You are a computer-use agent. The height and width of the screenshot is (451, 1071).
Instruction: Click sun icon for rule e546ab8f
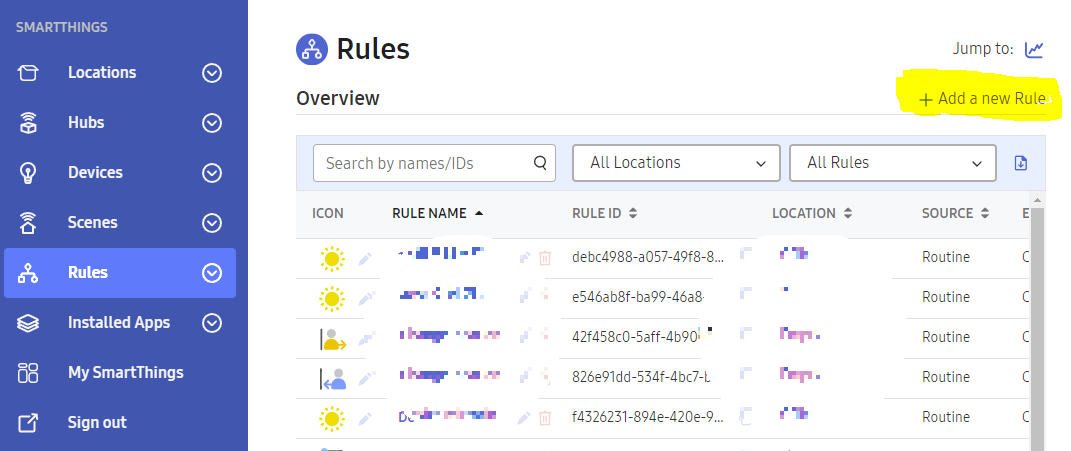tap(332, 298)
